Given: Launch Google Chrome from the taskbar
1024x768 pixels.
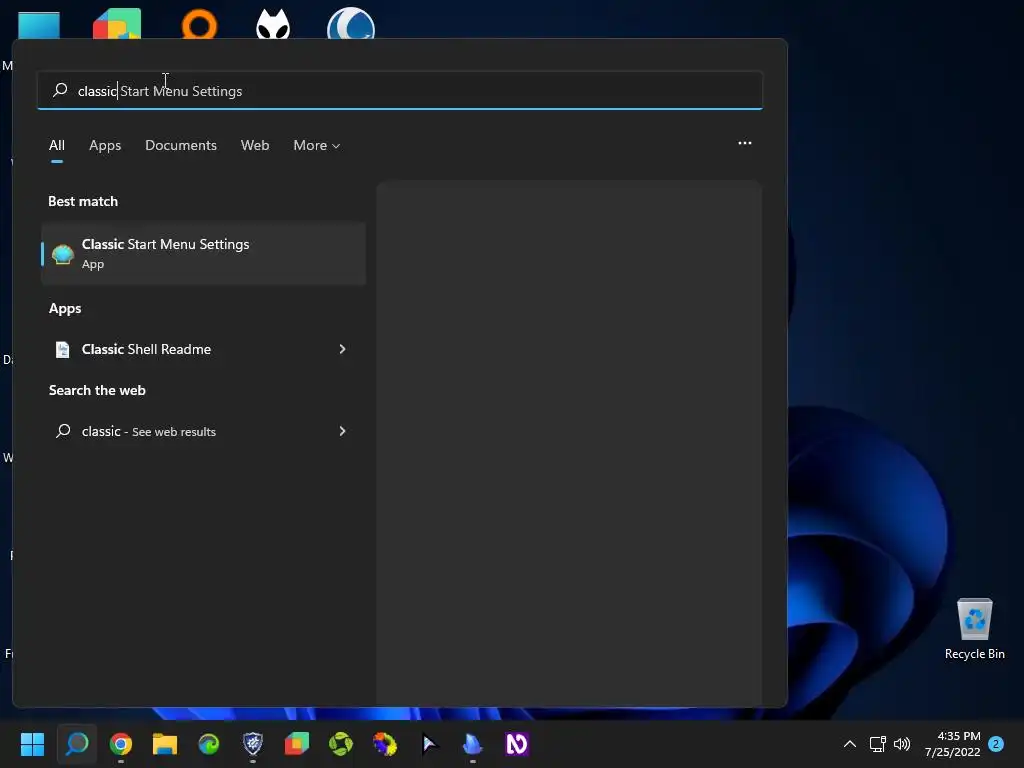Looking at the screenshot, I should [x=121, y=744].
